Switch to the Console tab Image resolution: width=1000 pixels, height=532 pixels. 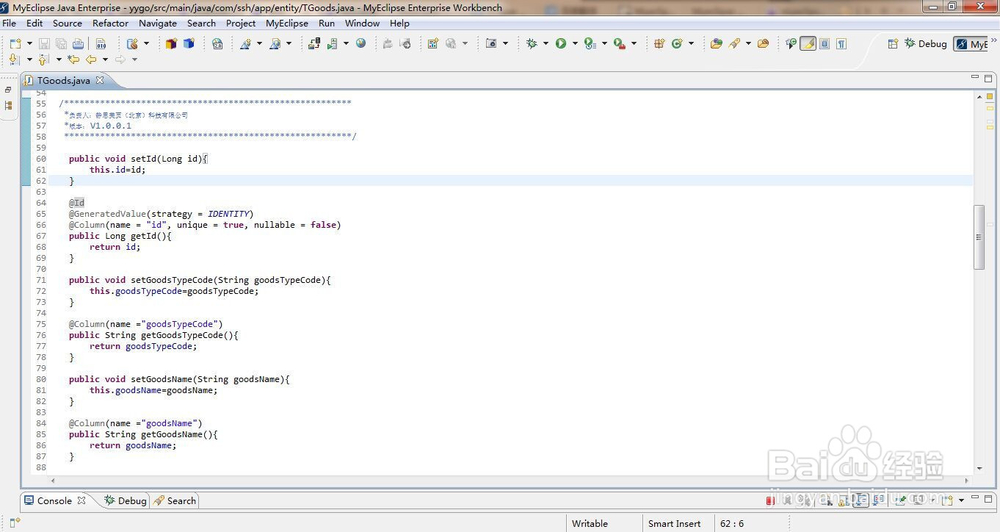coord(54,501)
